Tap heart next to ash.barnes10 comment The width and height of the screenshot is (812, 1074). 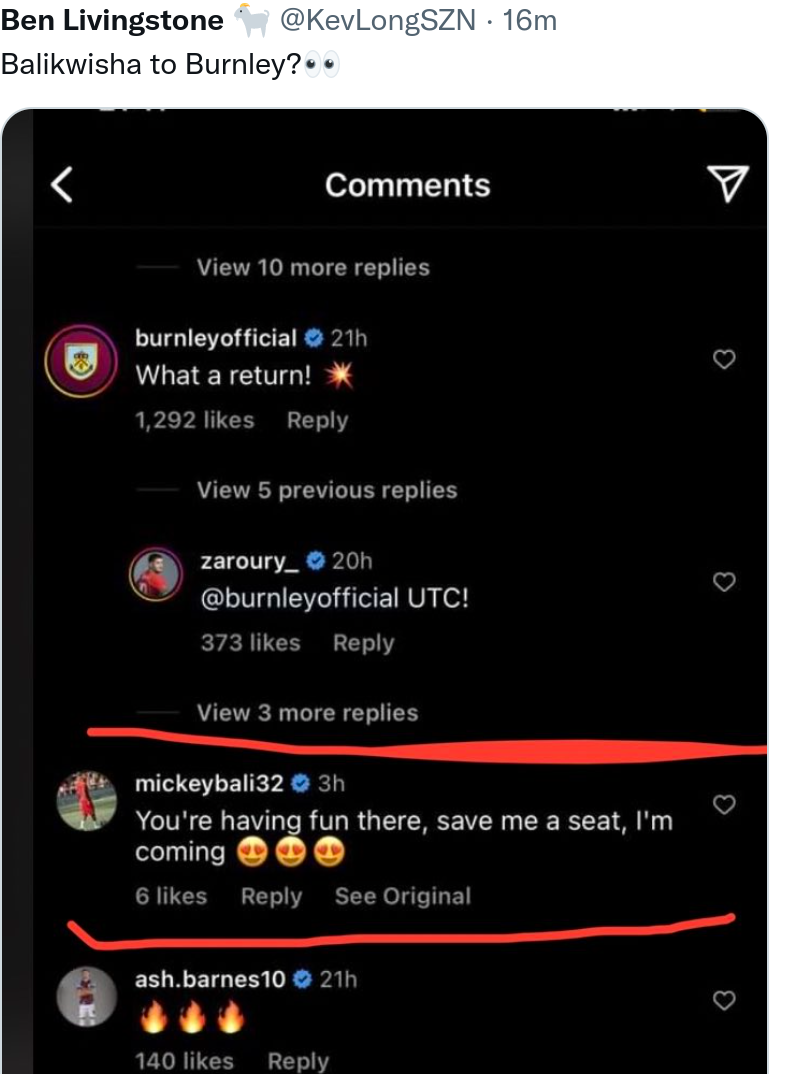point(725,1000)
